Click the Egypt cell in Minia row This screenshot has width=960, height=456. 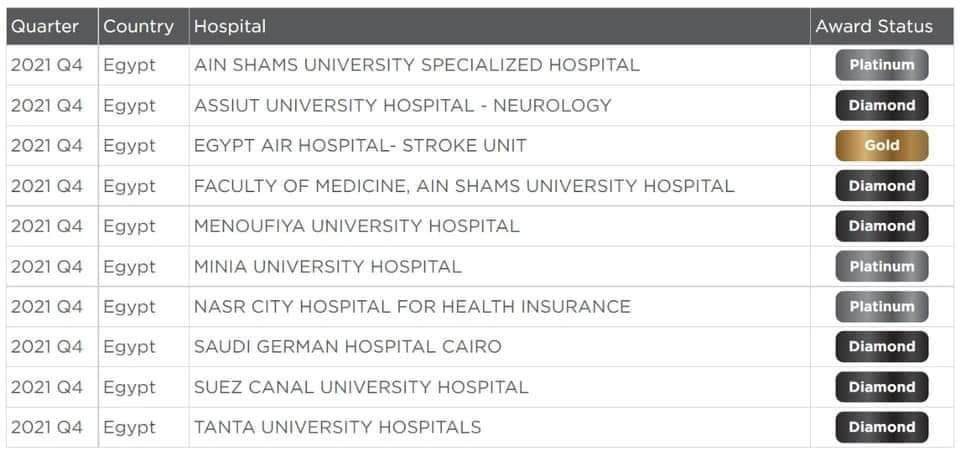pyautogui.click(x=129, y=267)
